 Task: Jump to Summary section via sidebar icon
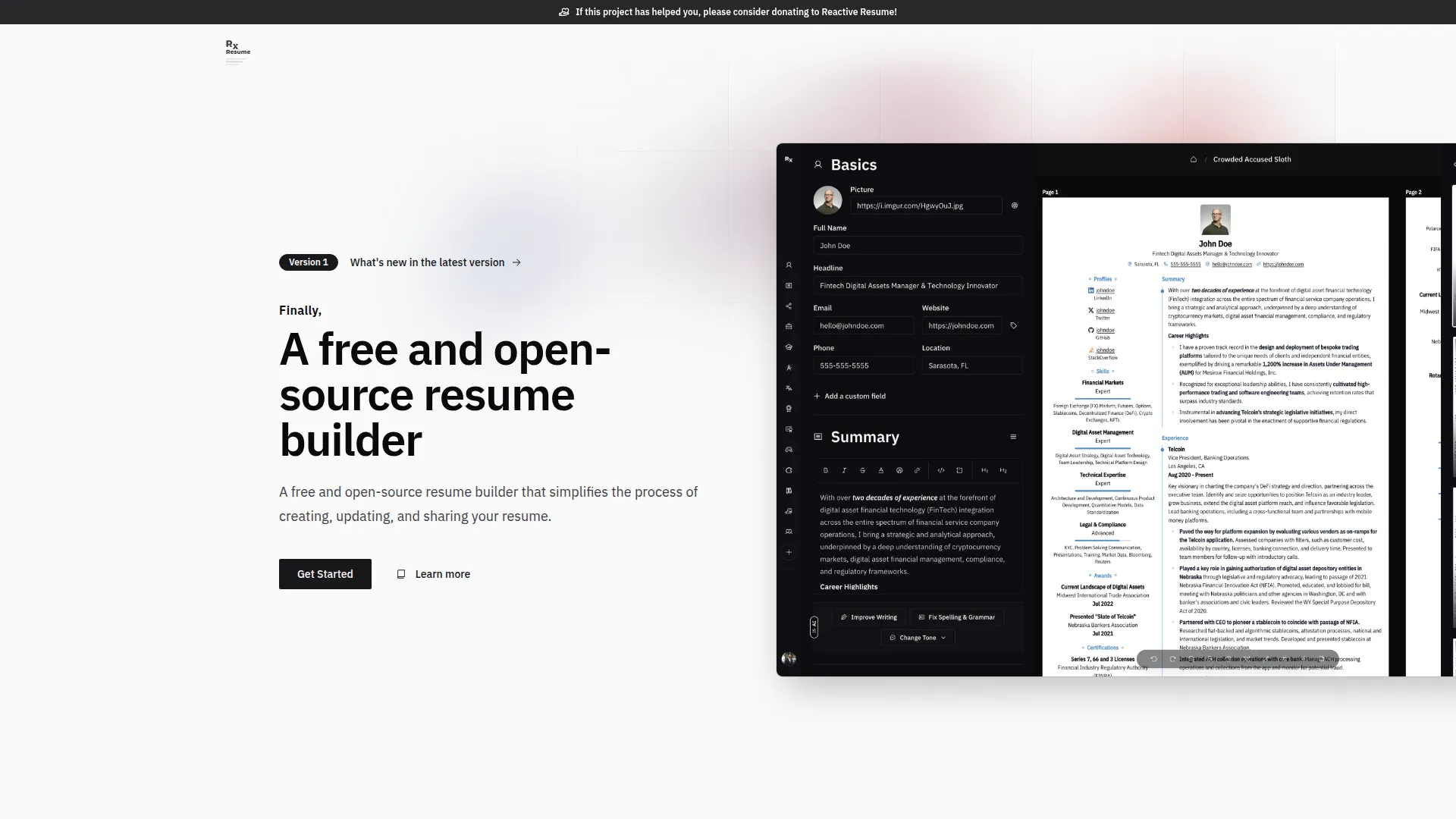789,286
